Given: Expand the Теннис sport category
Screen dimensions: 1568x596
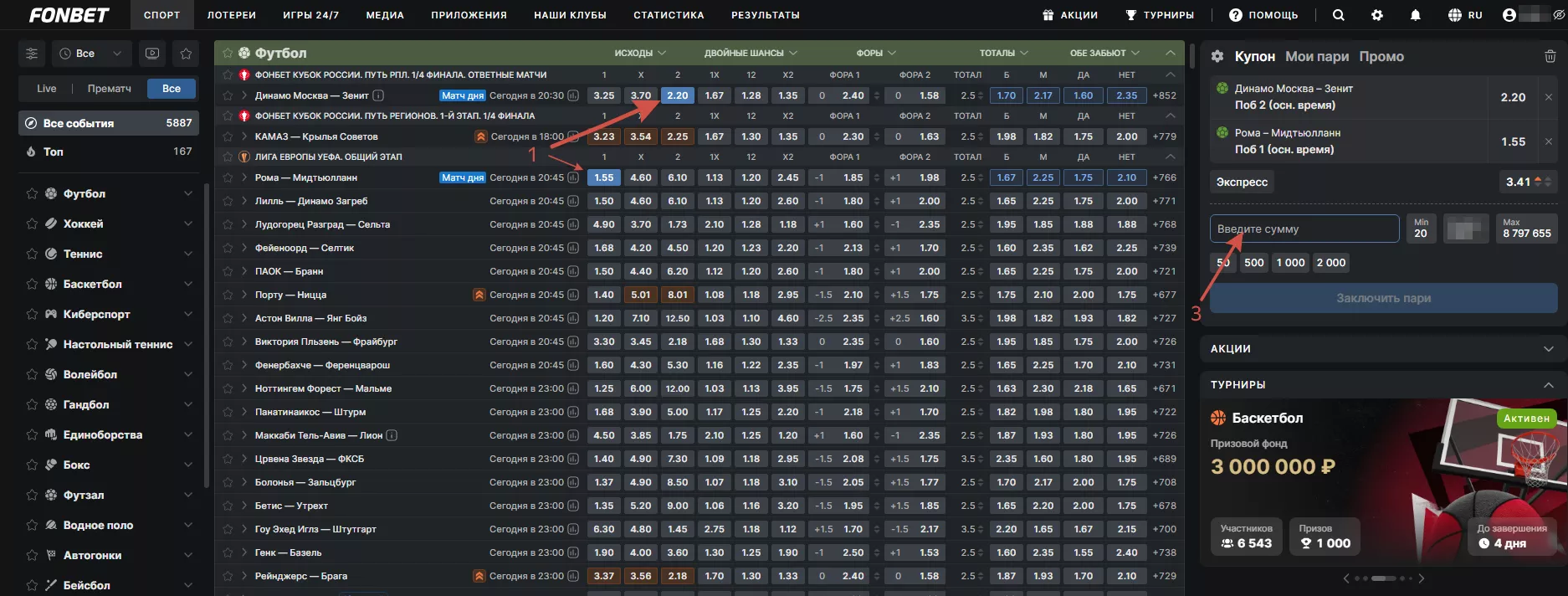Looking at the screenshot, I should (187, 254).
